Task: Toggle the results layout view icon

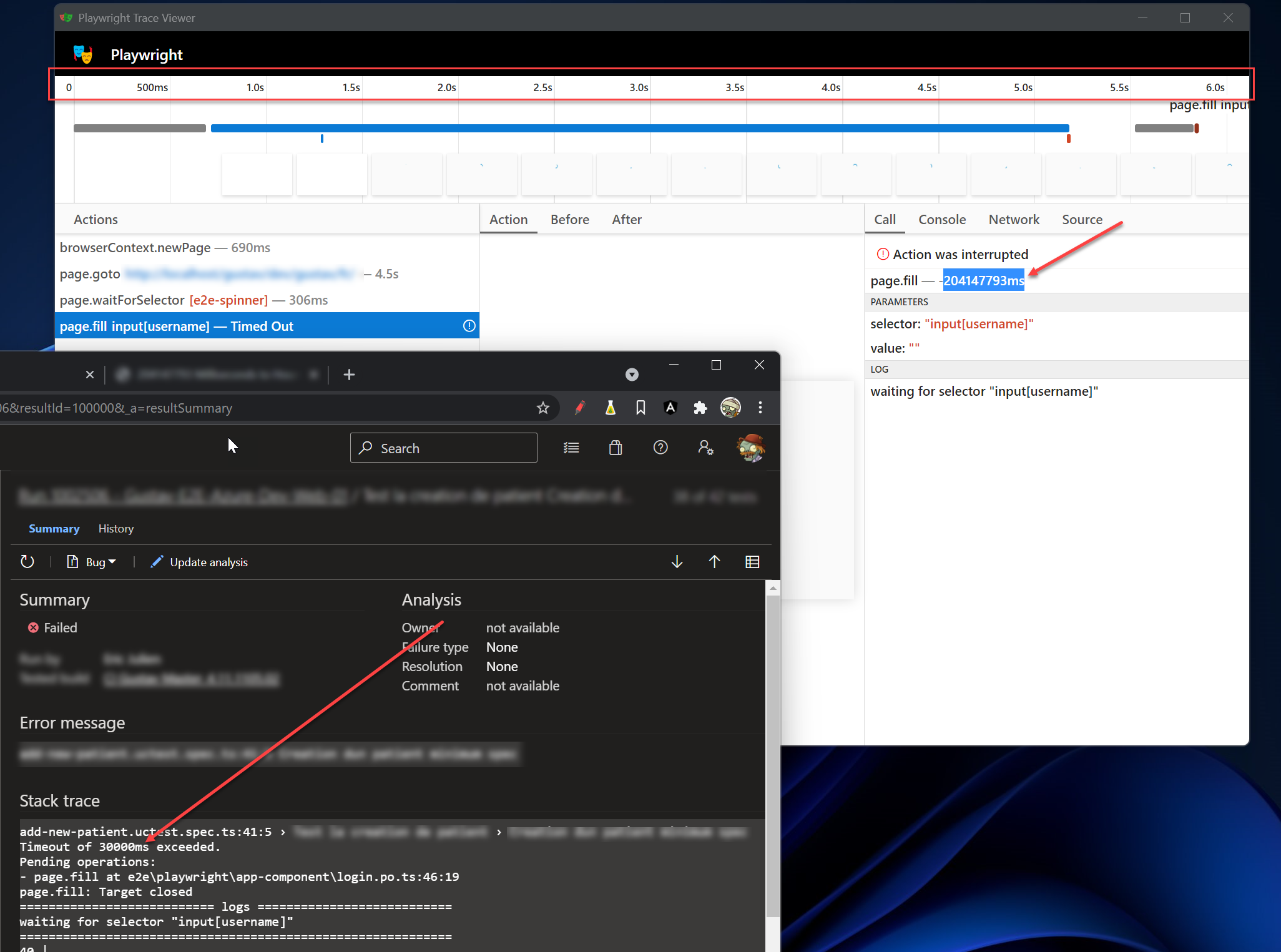Action: pos(752,562)
